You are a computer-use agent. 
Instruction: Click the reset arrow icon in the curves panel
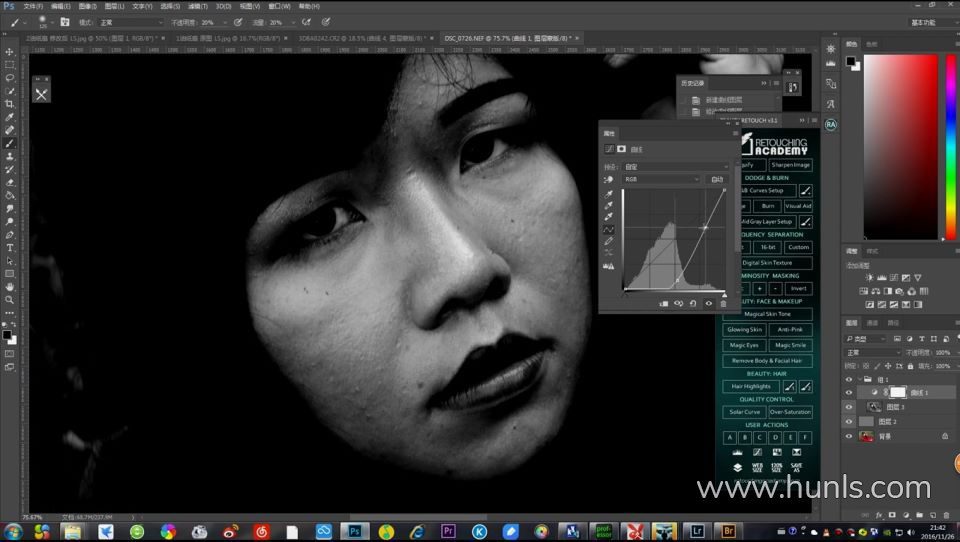[x=693, y=303]
